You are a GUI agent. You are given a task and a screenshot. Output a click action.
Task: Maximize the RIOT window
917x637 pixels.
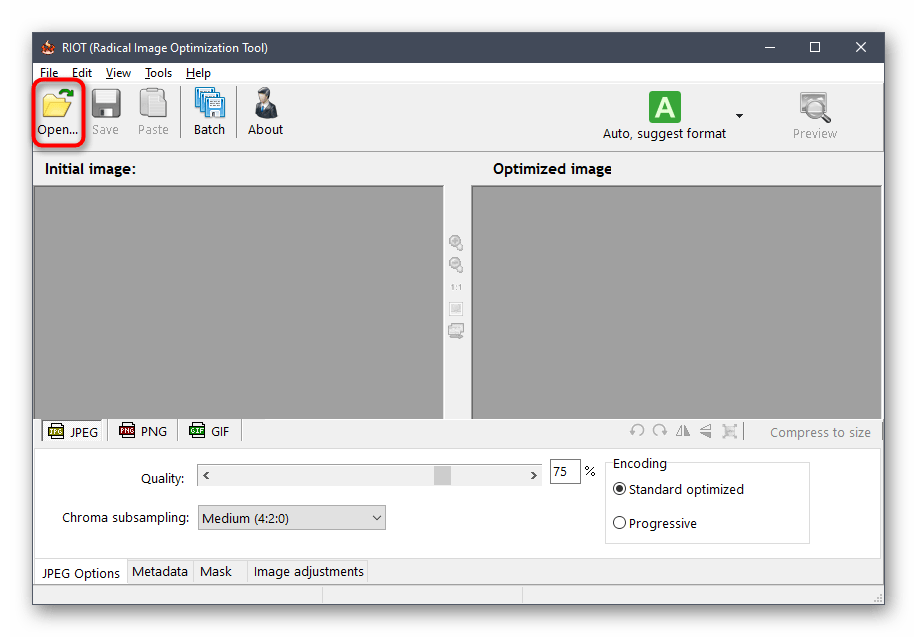(x=815, y=47)
